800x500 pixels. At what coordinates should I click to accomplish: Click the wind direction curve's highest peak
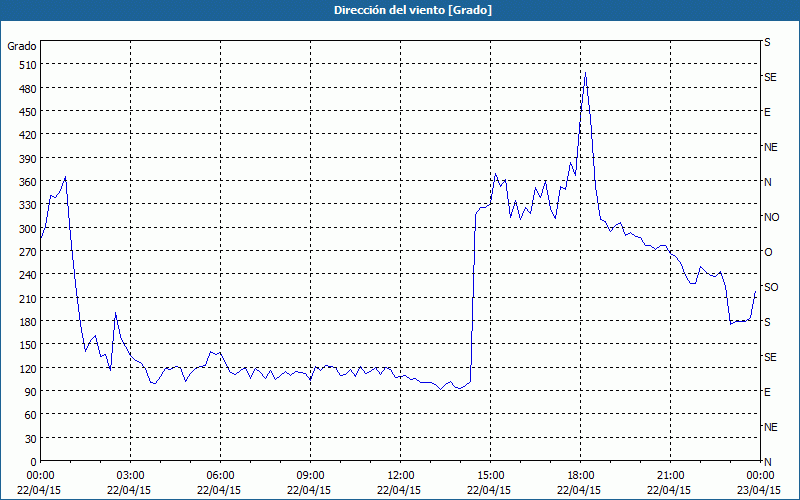(585, 73)
